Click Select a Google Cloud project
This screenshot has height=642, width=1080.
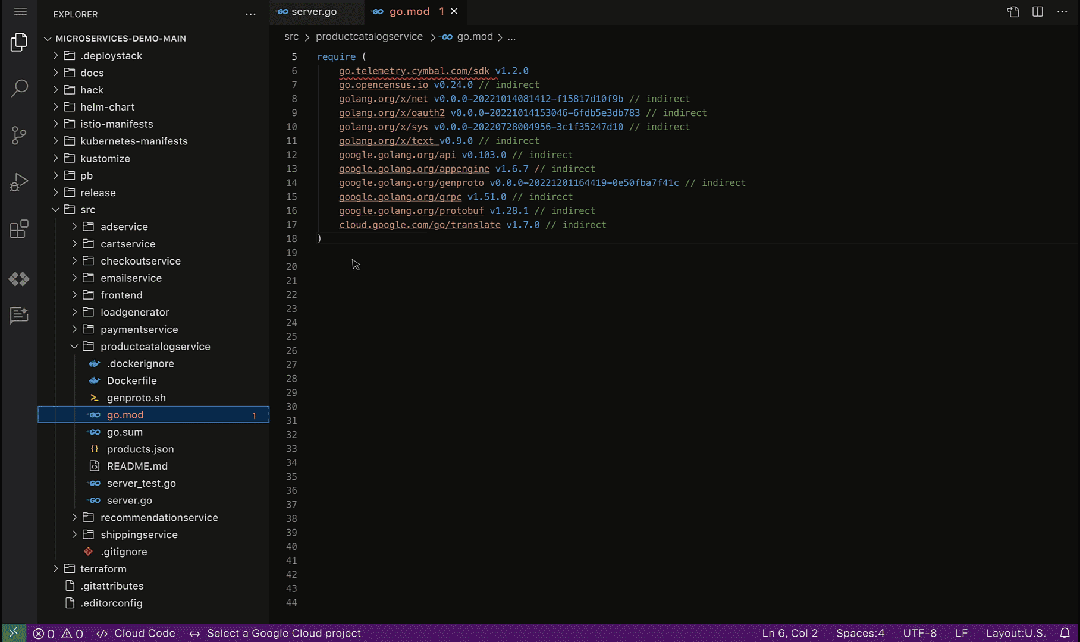click(x=276, y=634)
